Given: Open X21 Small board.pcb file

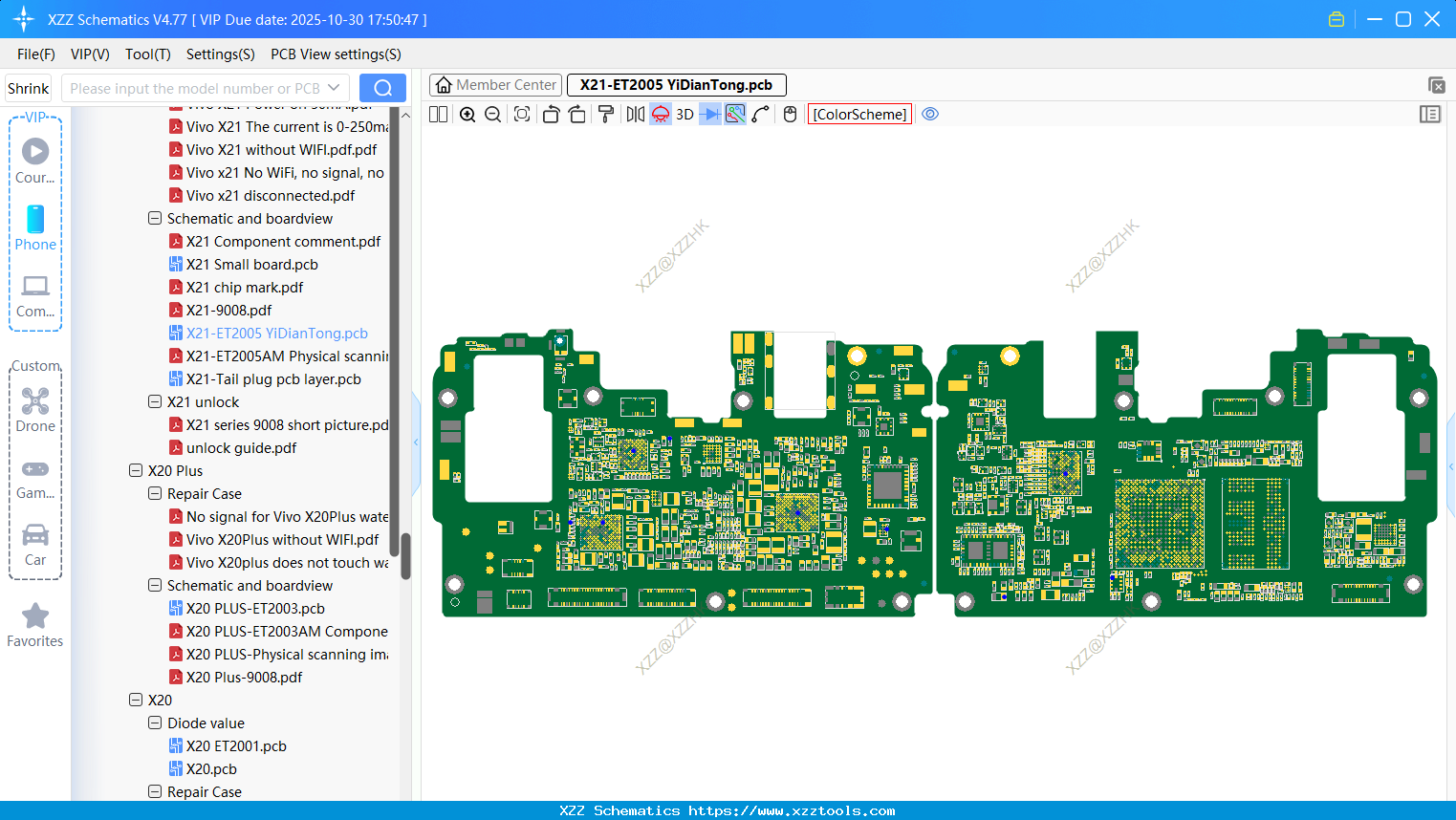Looking at the screenshot, I should click(251, 265).
